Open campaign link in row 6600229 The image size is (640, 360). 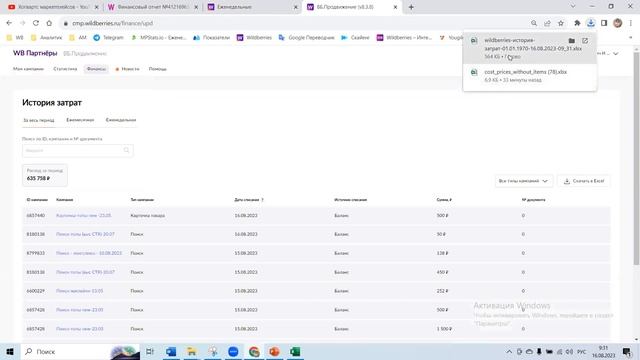tap(80, 291)
